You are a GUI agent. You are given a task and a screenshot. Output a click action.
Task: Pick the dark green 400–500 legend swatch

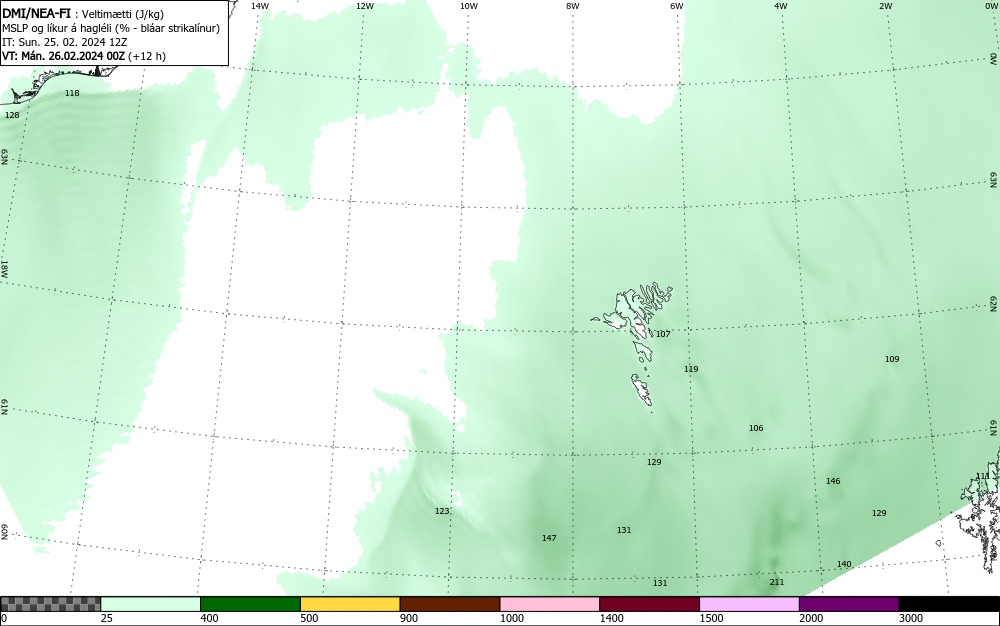250,604
